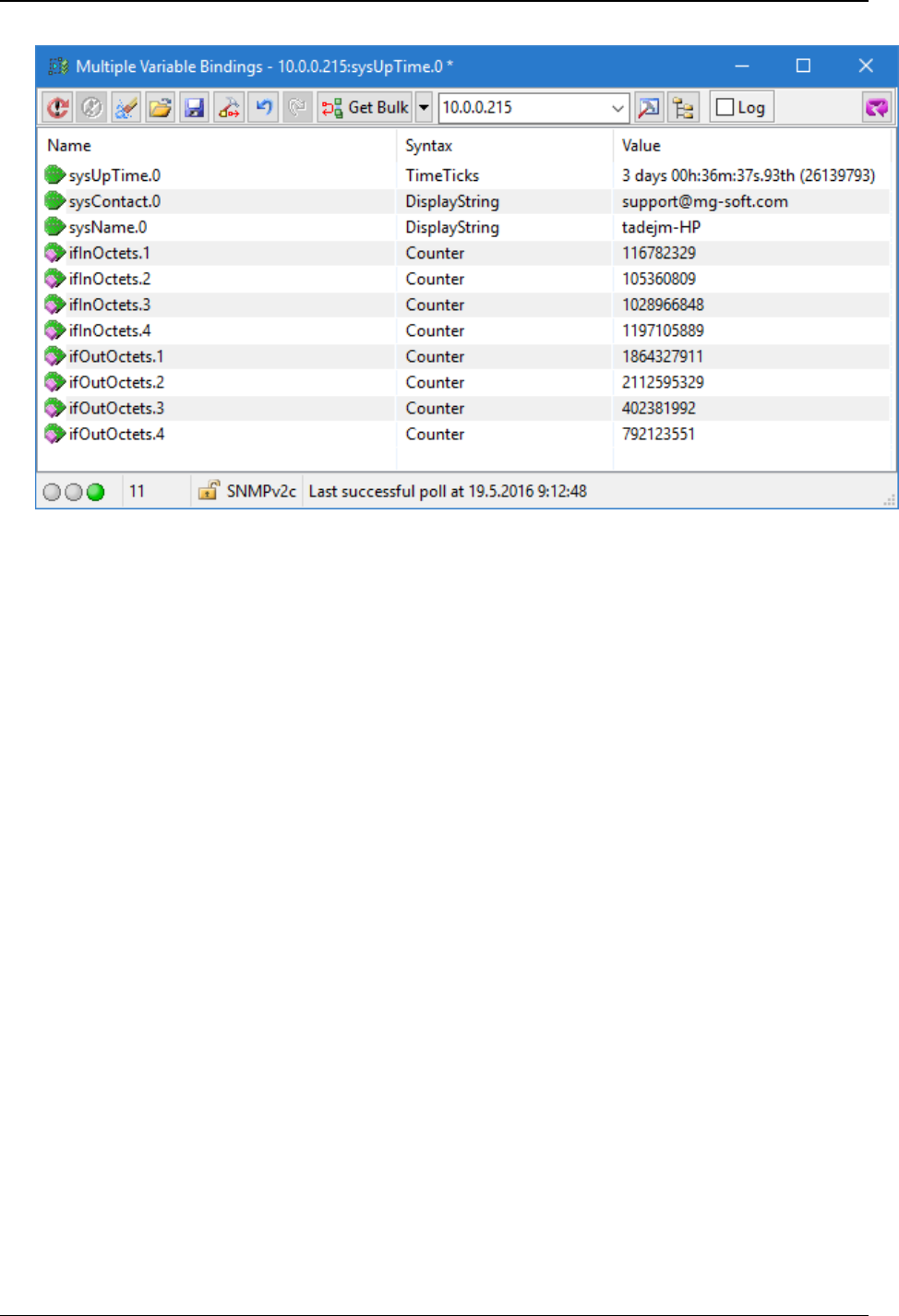Click the SNMPv2c lock icon in status bar
Image resolution: width=899 pixels, height=1316 pixels.
(x=210, y=490)
